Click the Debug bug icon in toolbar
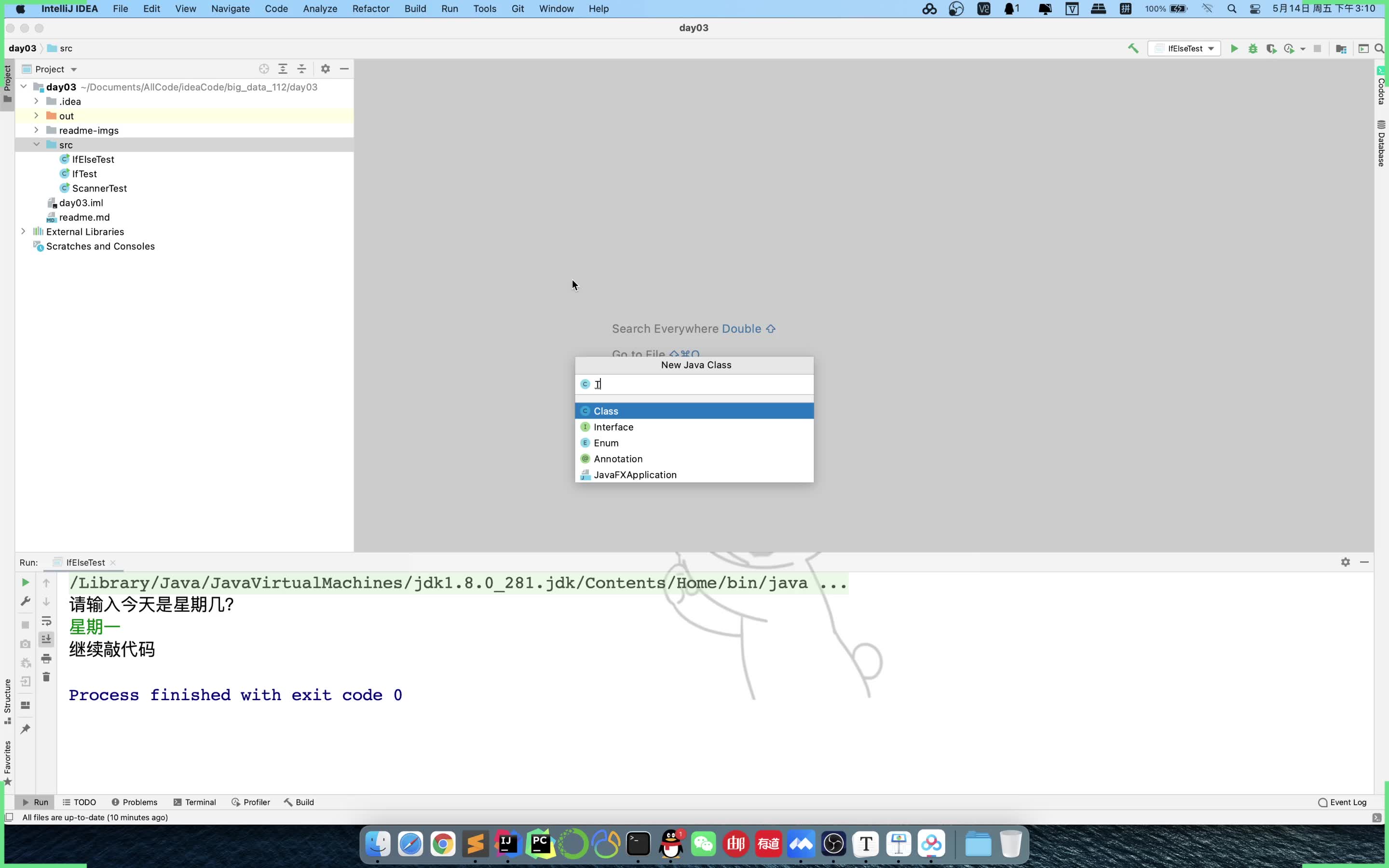The height and width of the screenshot is (868, 1389). [x=1253, y=49]
